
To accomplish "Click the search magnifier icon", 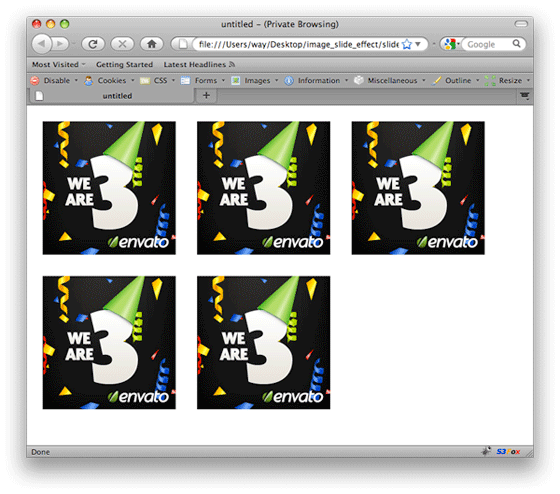I will (x=516, y=44).
